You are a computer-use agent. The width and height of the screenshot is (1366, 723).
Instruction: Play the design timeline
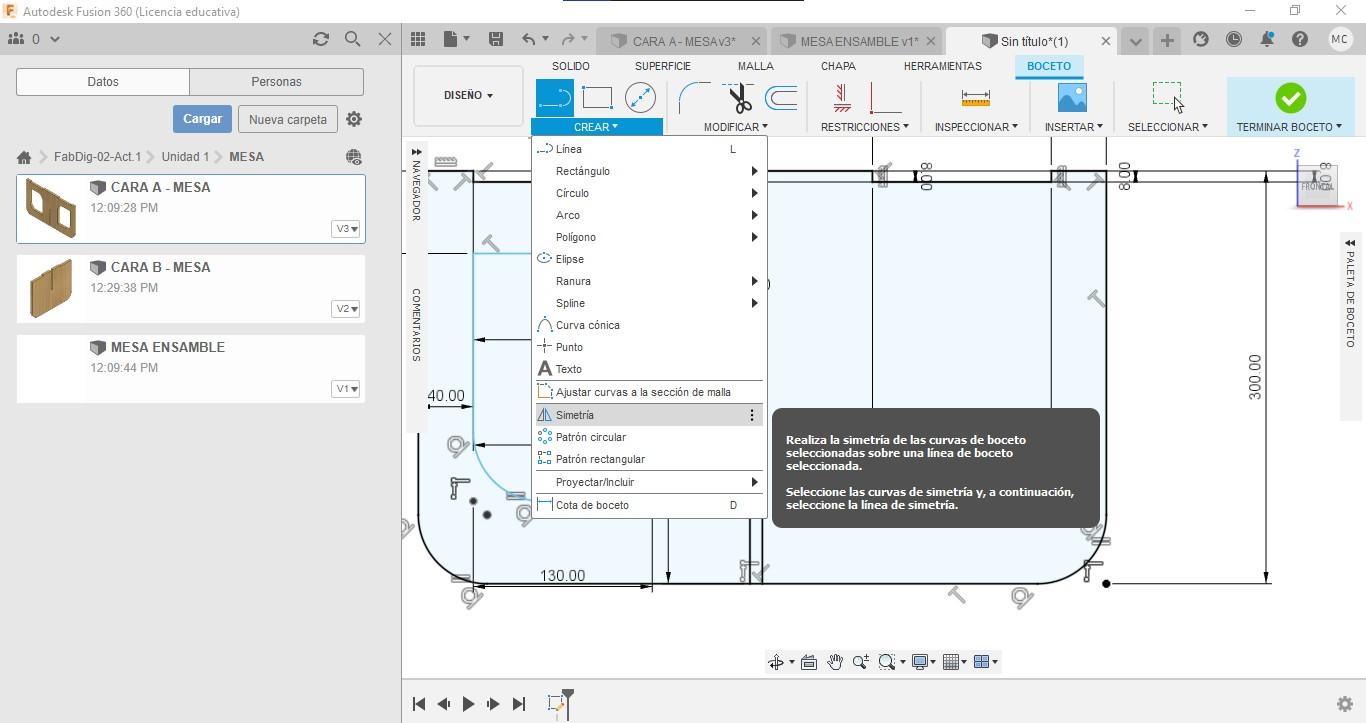click(x=468, y=704)
